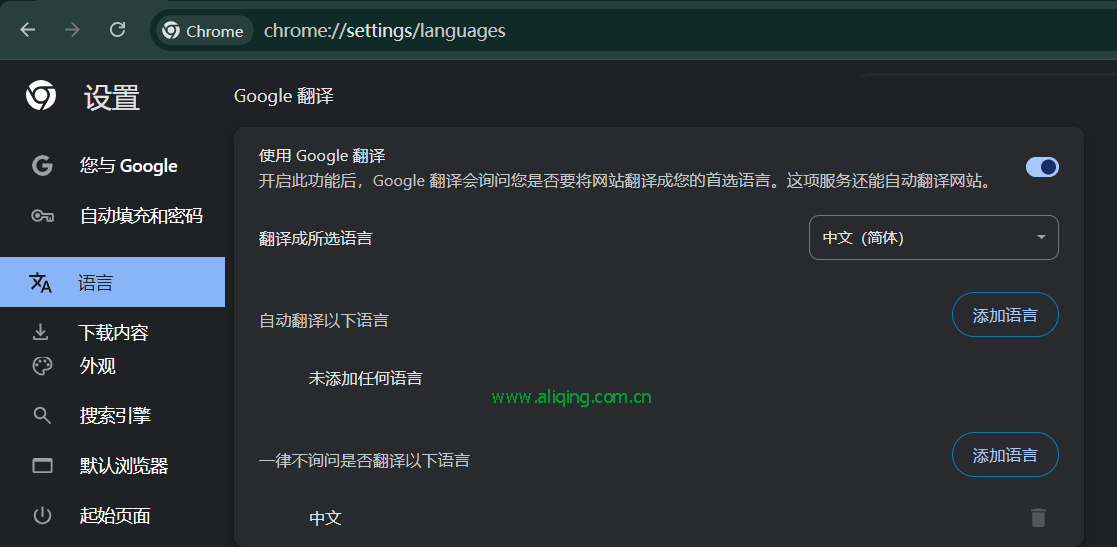The image size is (1117, 547).
Task: Open 下载内容 settings section
Action: [x=113, y=333]
